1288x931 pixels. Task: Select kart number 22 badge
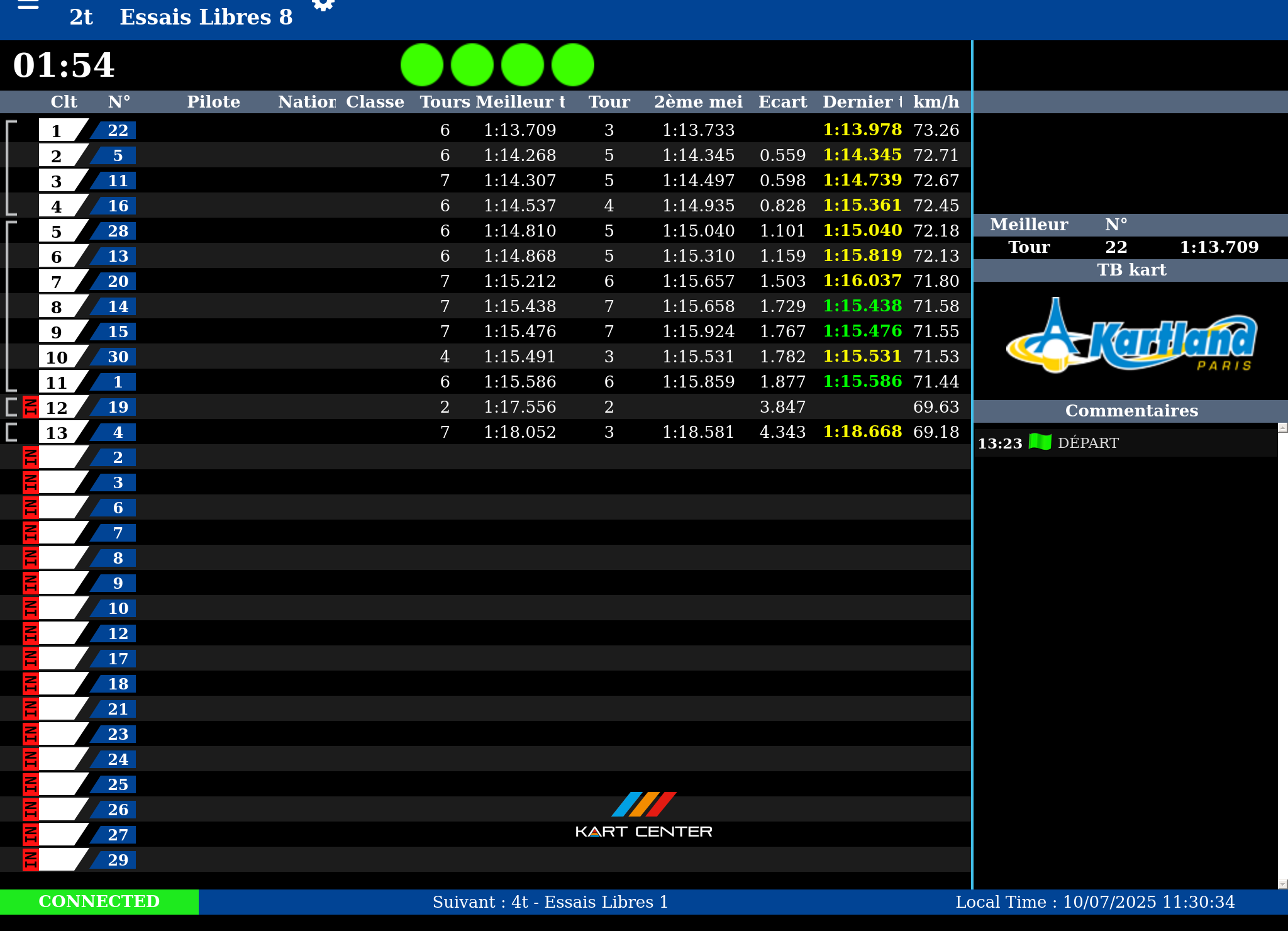tap(117, 130)
